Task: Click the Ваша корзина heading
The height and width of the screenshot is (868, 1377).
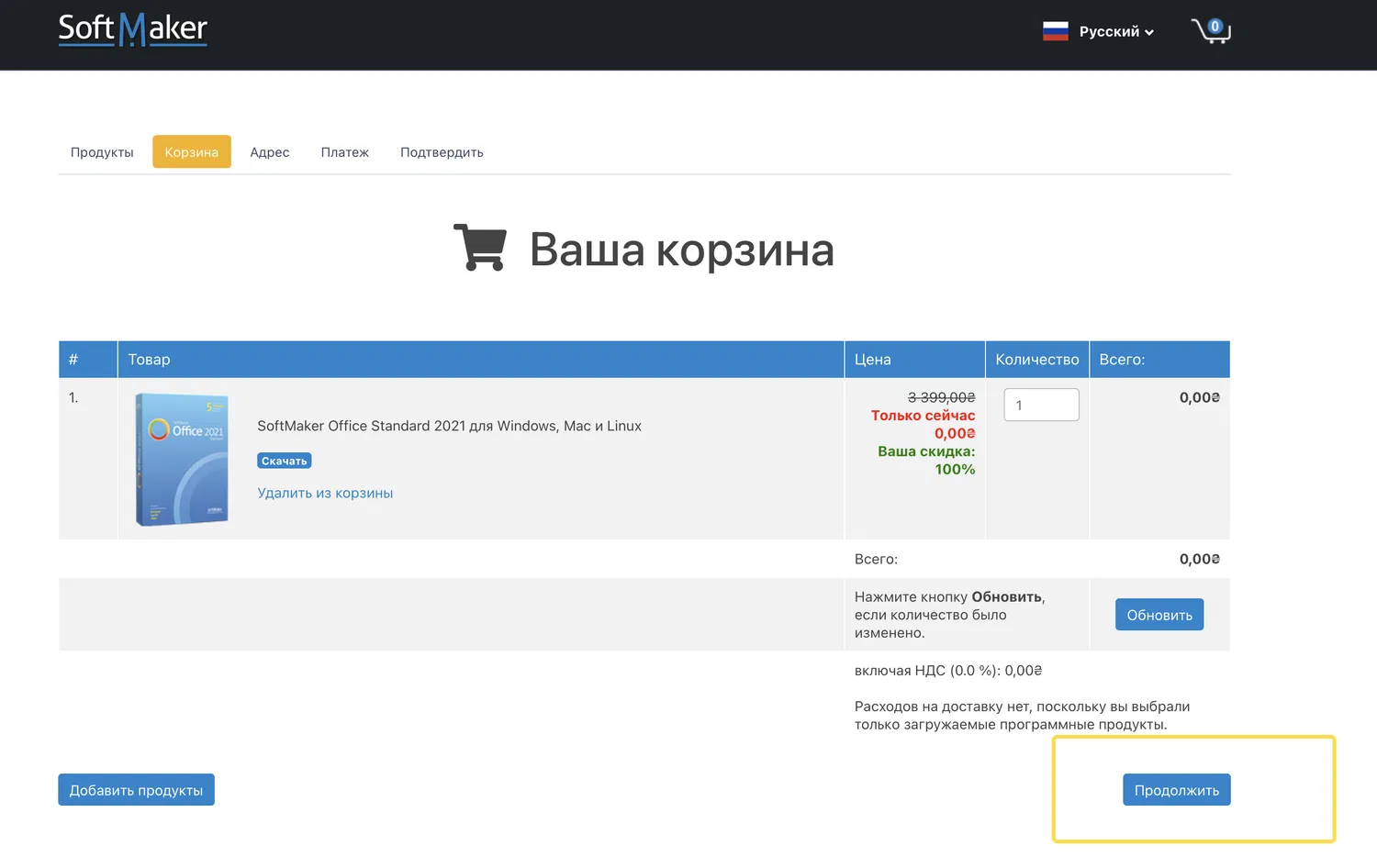Action: 682,250
